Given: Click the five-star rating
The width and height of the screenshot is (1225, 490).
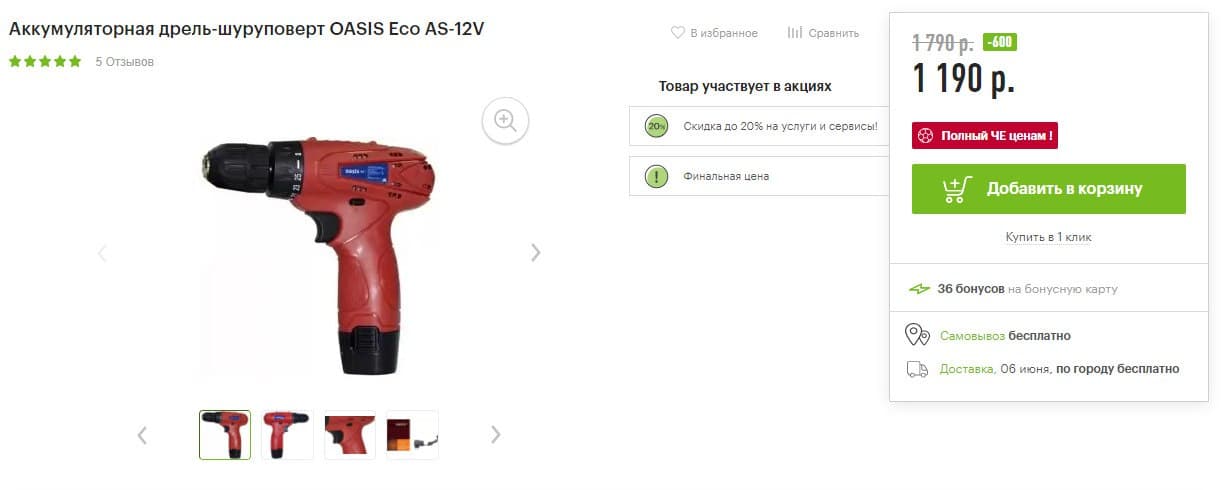Looking at the screenshot, I should click(45, 61).
